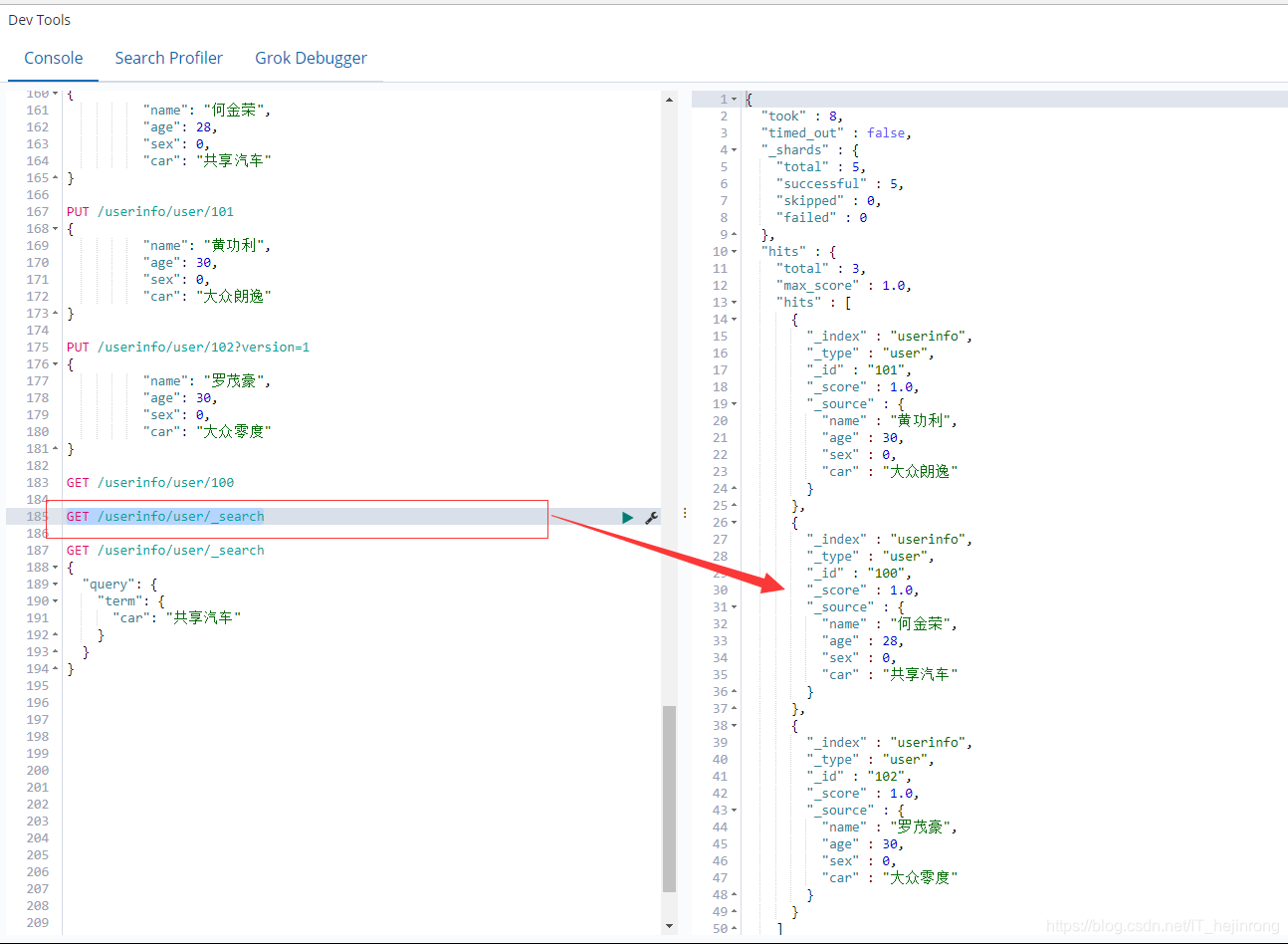1288x944 pixels.
Task: Click "_id" : "102" in response
Action: pos(859,777)
